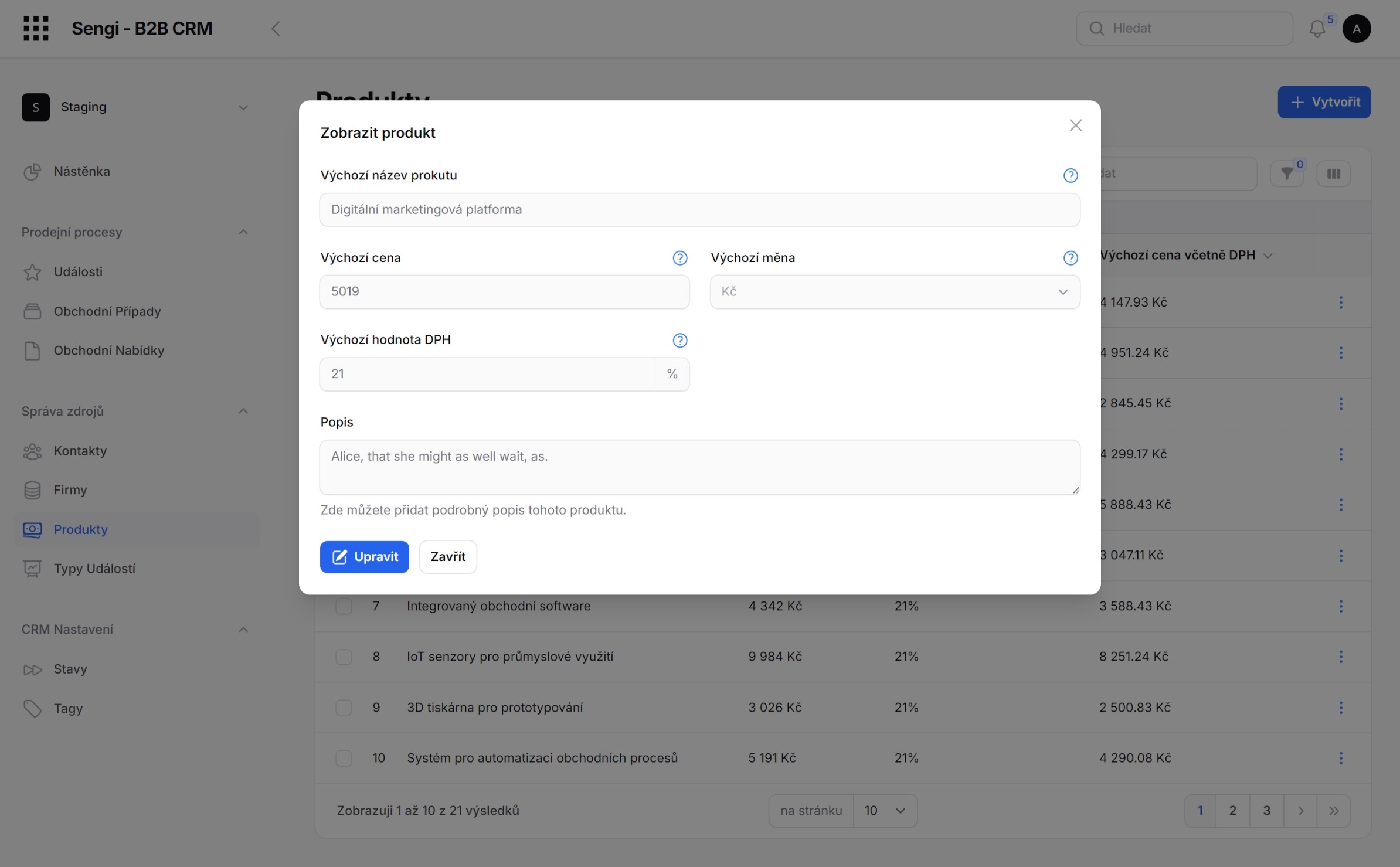Close the Zobrazit produkt dialog with X
This screenshot has height=867, width=1400.
pyautogui.click(x=1075, y=125)
